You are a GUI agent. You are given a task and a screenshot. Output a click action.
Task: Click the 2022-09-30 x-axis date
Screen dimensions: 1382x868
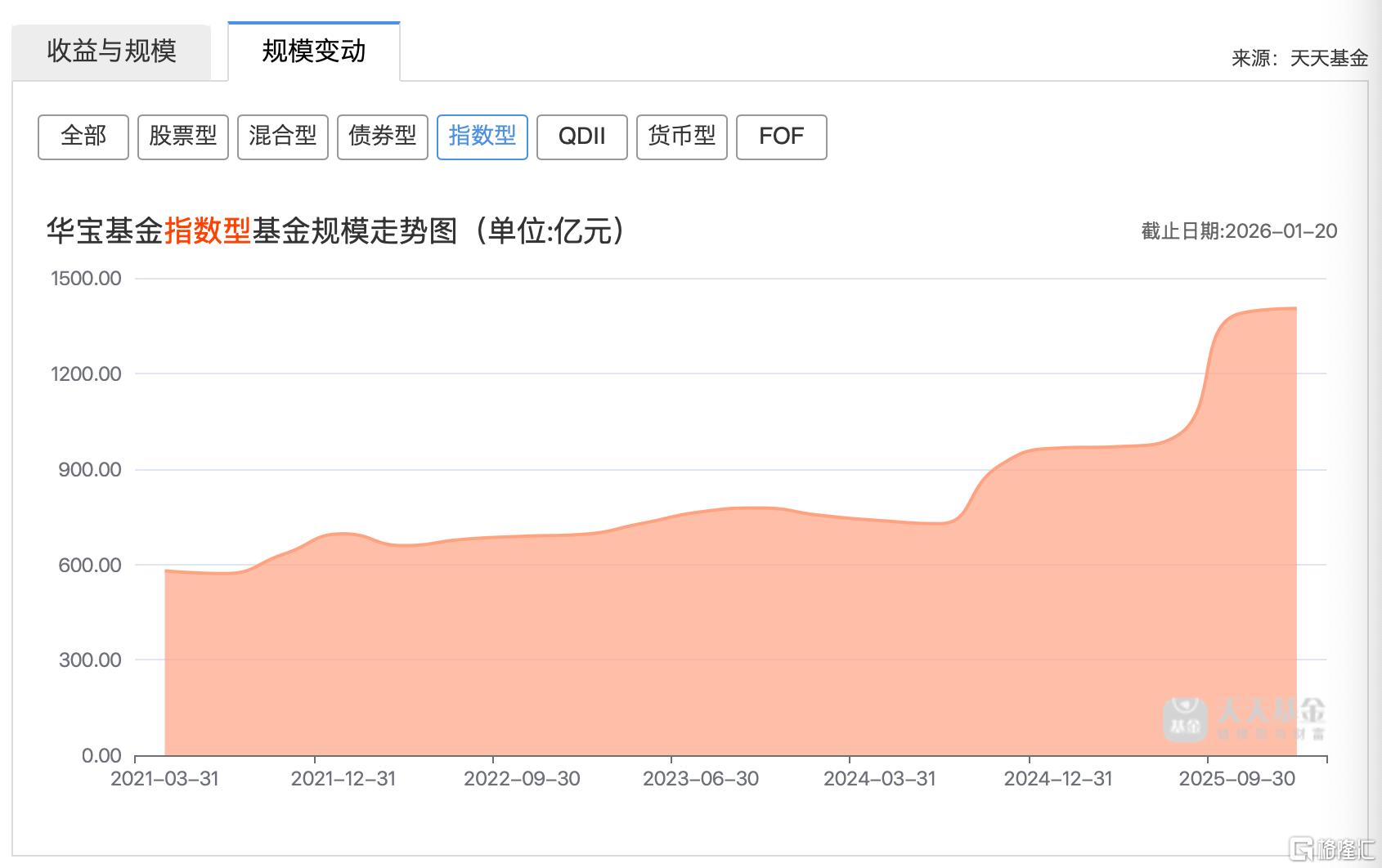click(523, 779)
